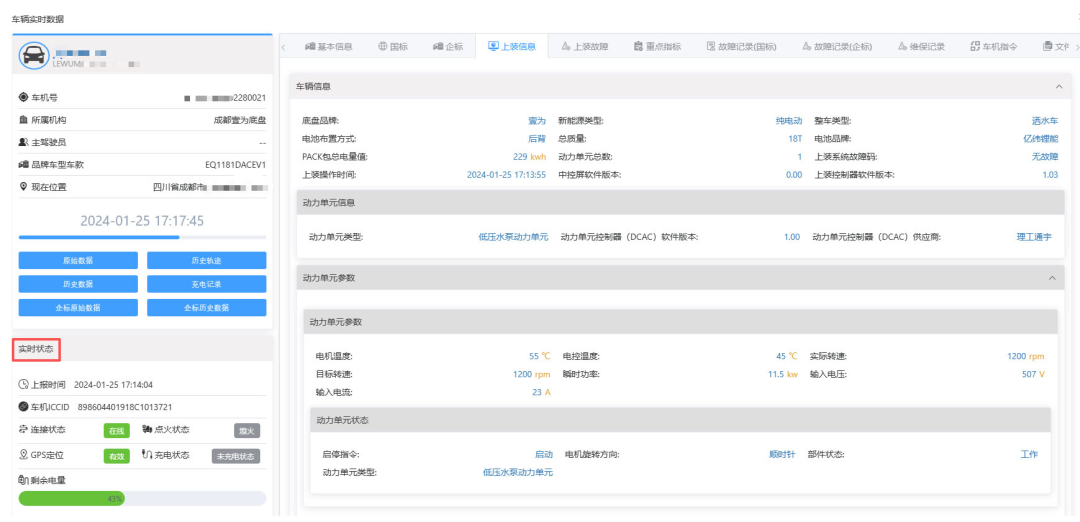Click the green 在线 status tag
This screenshot has height=522, width=1080.
114,431
